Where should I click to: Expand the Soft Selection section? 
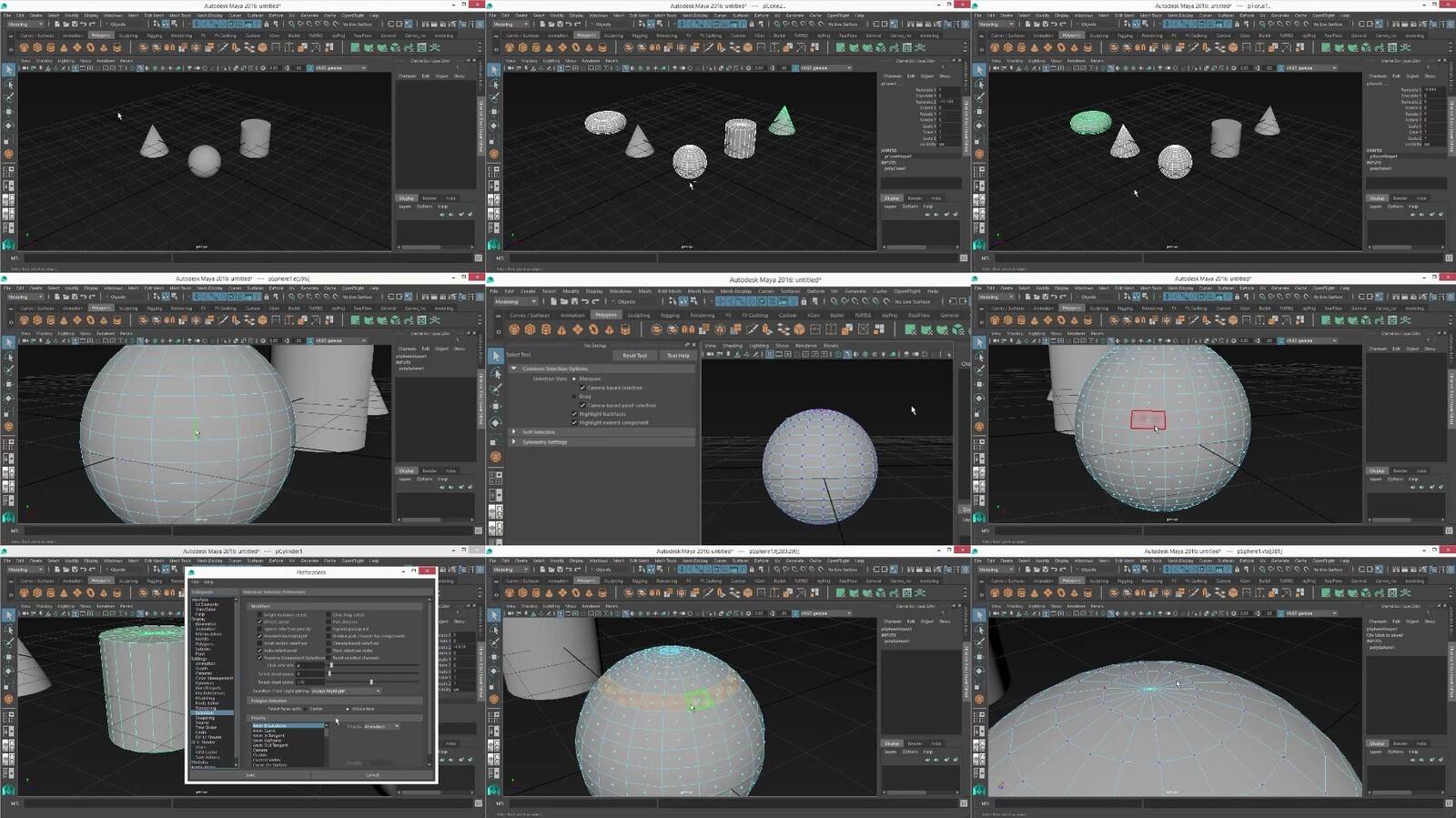pyautogui.click(x=514, y=432)
